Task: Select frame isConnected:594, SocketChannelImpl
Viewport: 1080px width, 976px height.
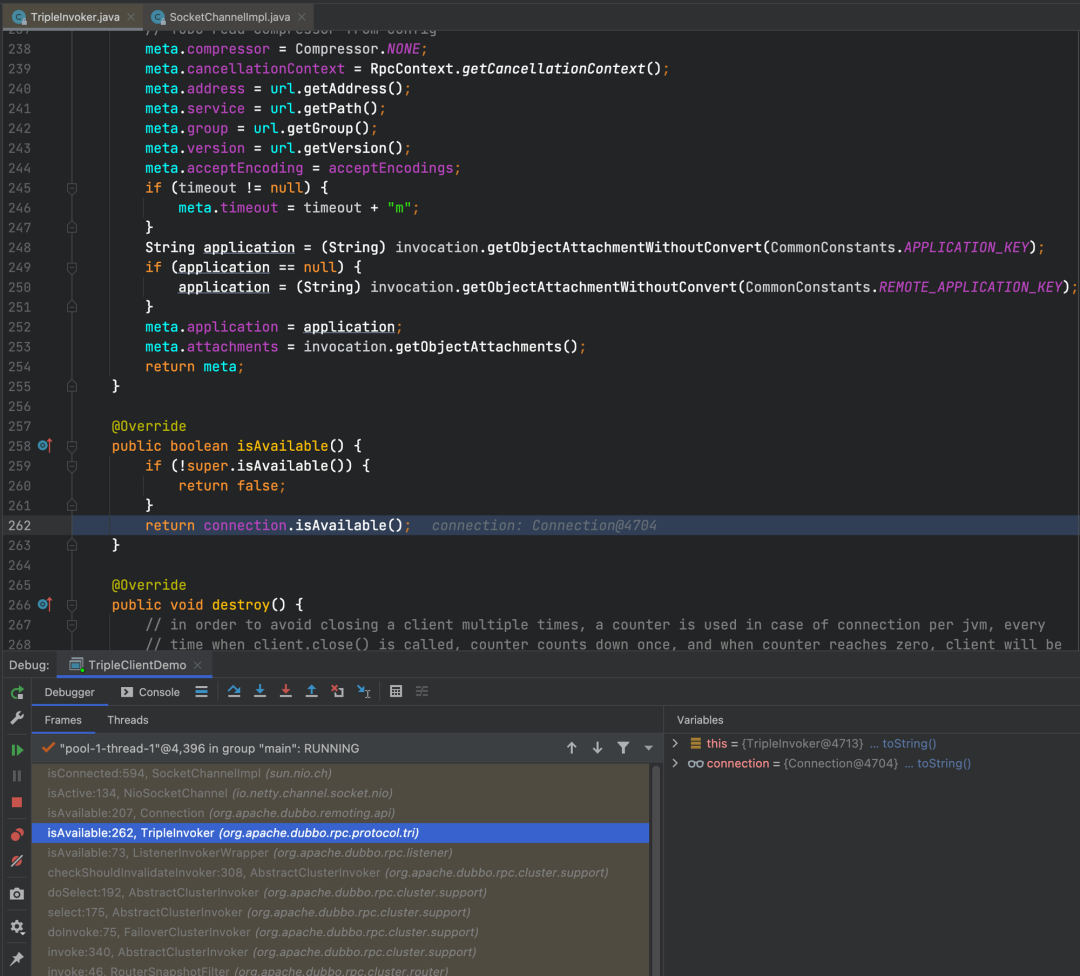Action: pyautogui.click(x=341, y=773)
